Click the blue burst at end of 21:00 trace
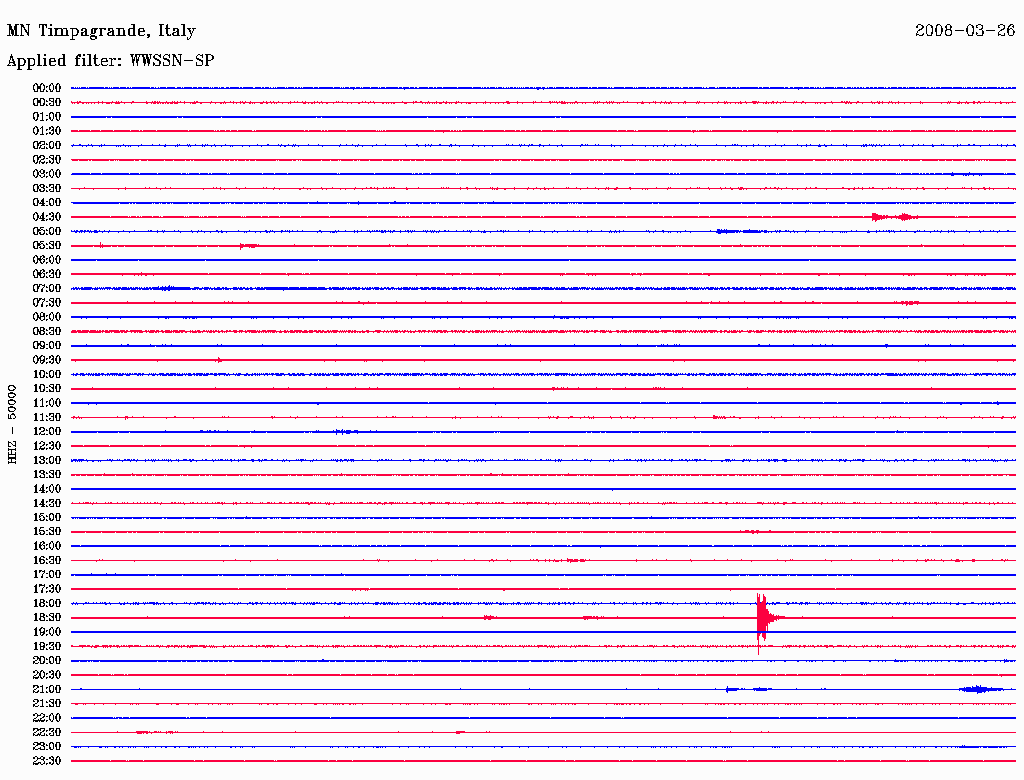This screenshot has width=1024, height=780. 981,689
